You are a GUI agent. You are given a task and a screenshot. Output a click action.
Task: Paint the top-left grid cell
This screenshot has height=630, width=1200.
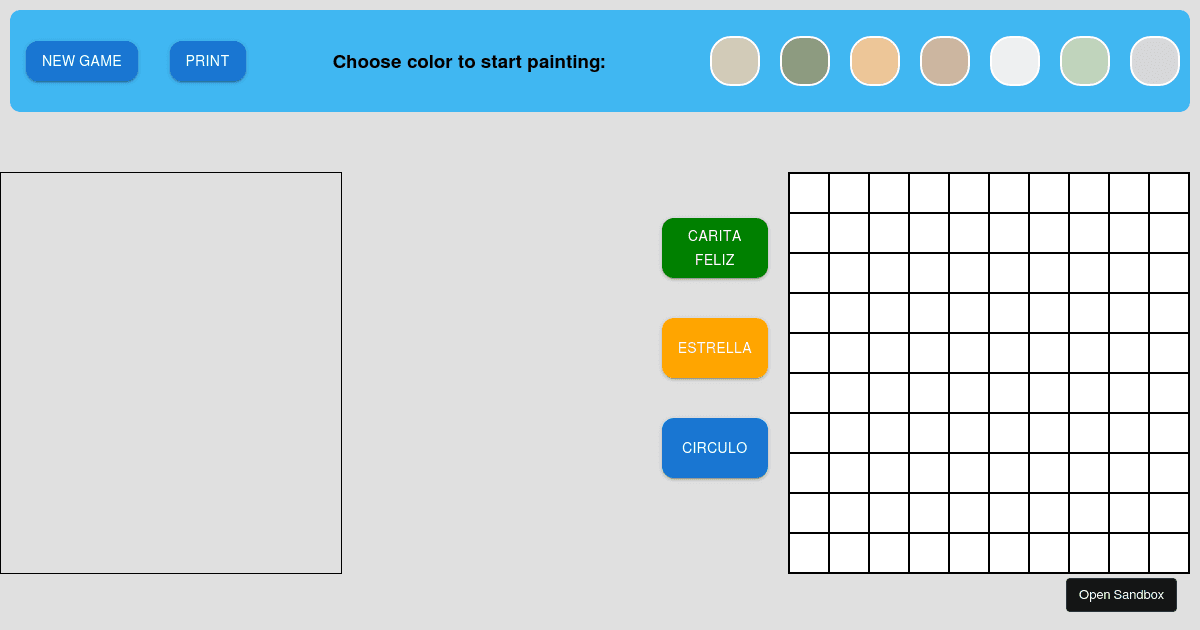[x=809, y=192]
